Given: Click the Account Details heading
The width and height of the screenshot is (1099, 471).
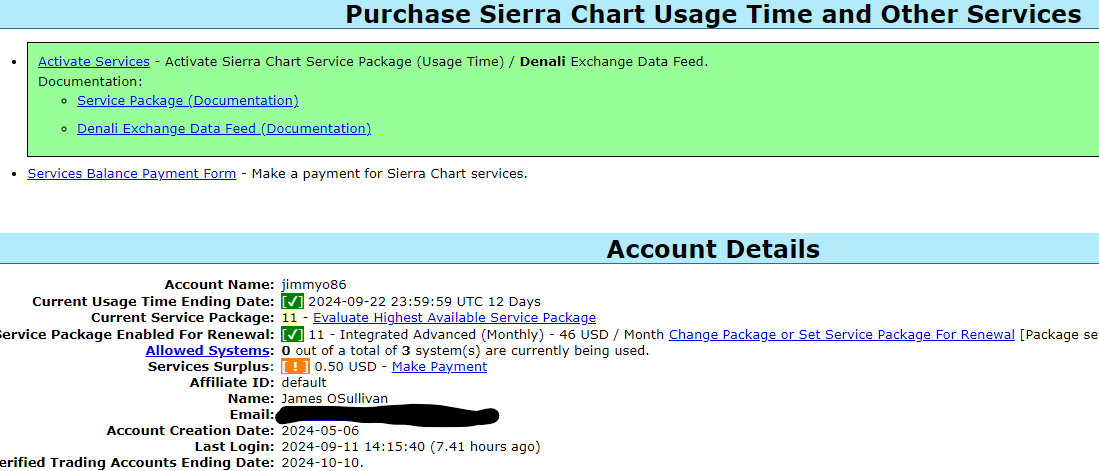Looking at the screenshot, I should coord(713,250).
